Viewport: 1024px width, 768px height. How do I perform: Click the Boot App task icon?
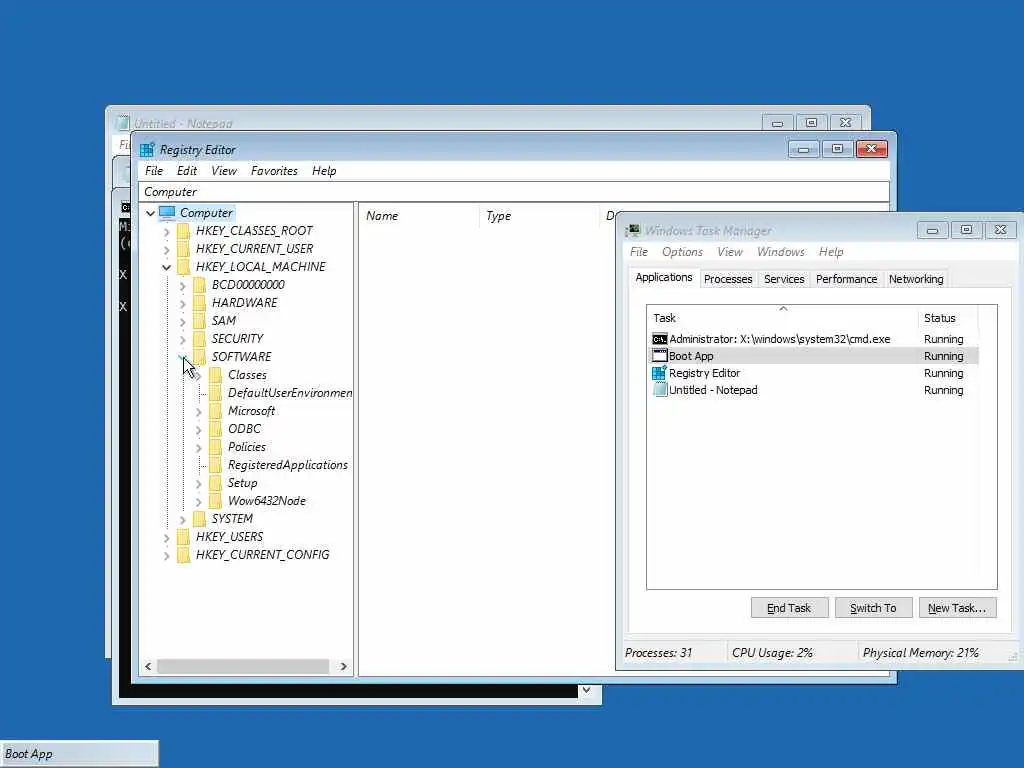click(x=660, y=356)
